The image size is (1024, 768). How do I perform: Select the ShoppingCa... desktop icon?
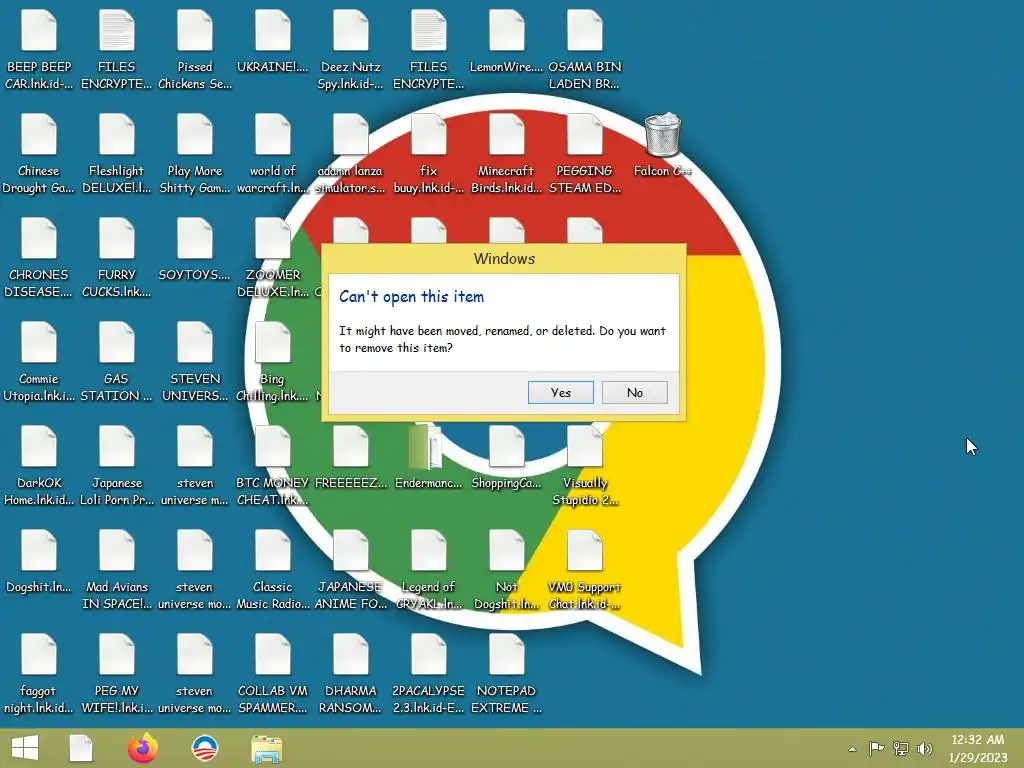coord(506,457)
